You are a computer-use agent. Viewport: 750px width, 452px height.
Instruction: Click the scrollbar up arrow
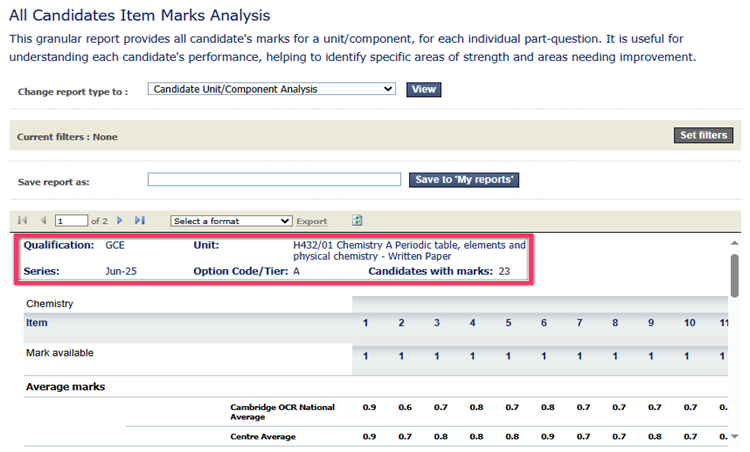coord(735,243)
